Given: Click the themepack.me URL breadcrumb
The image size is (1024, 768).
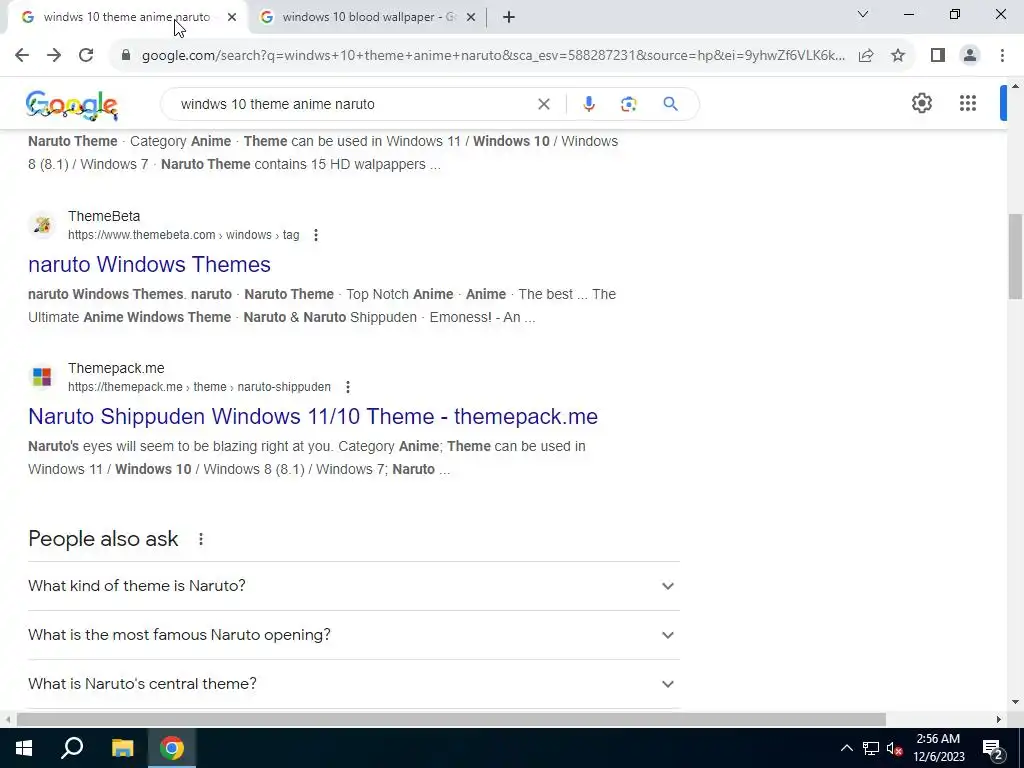Looking at the screenshot, I should click(x=199, y=387).
